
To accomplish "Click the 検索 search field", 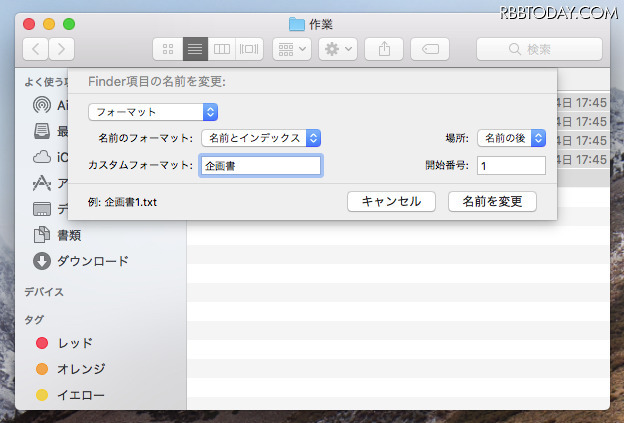I will (538, 48).
